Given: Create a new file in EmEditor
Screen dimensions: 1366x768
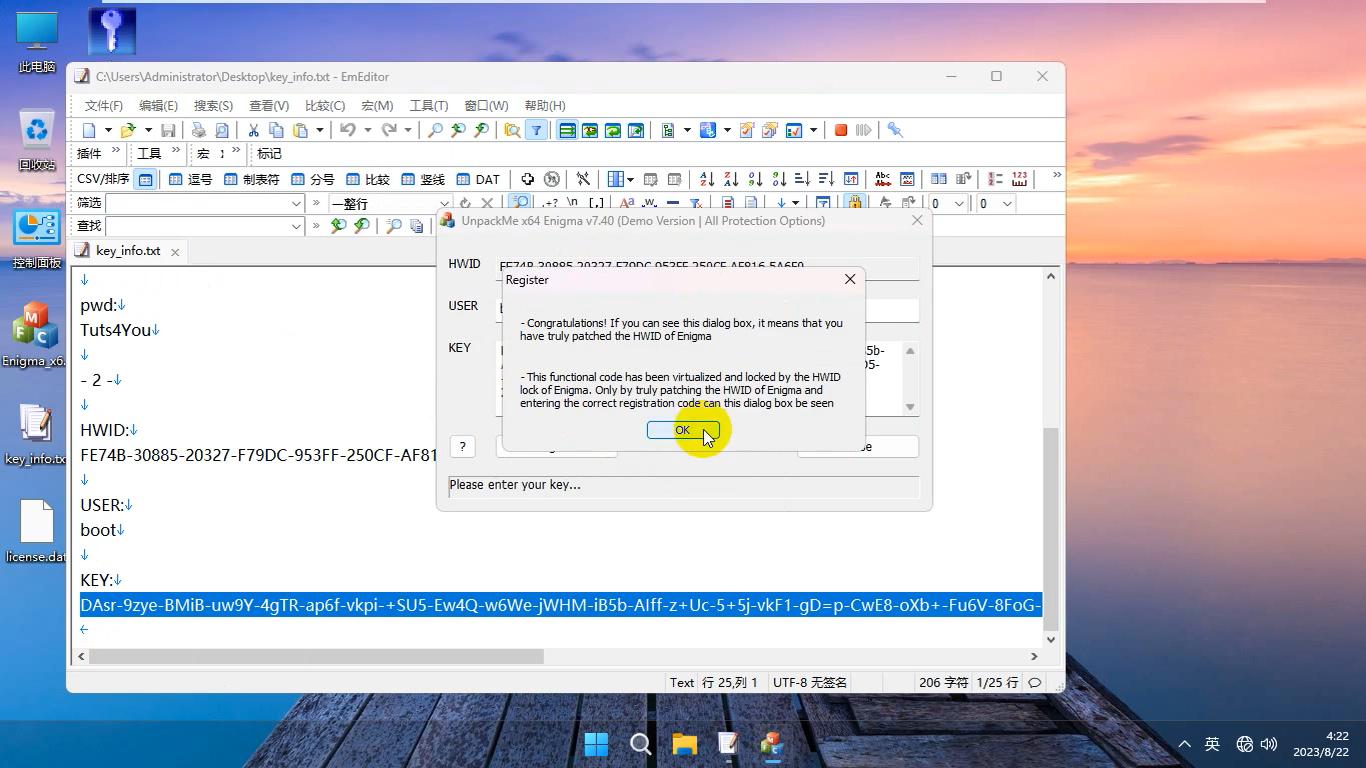Looking at the screenshot, I should [89, 130].
